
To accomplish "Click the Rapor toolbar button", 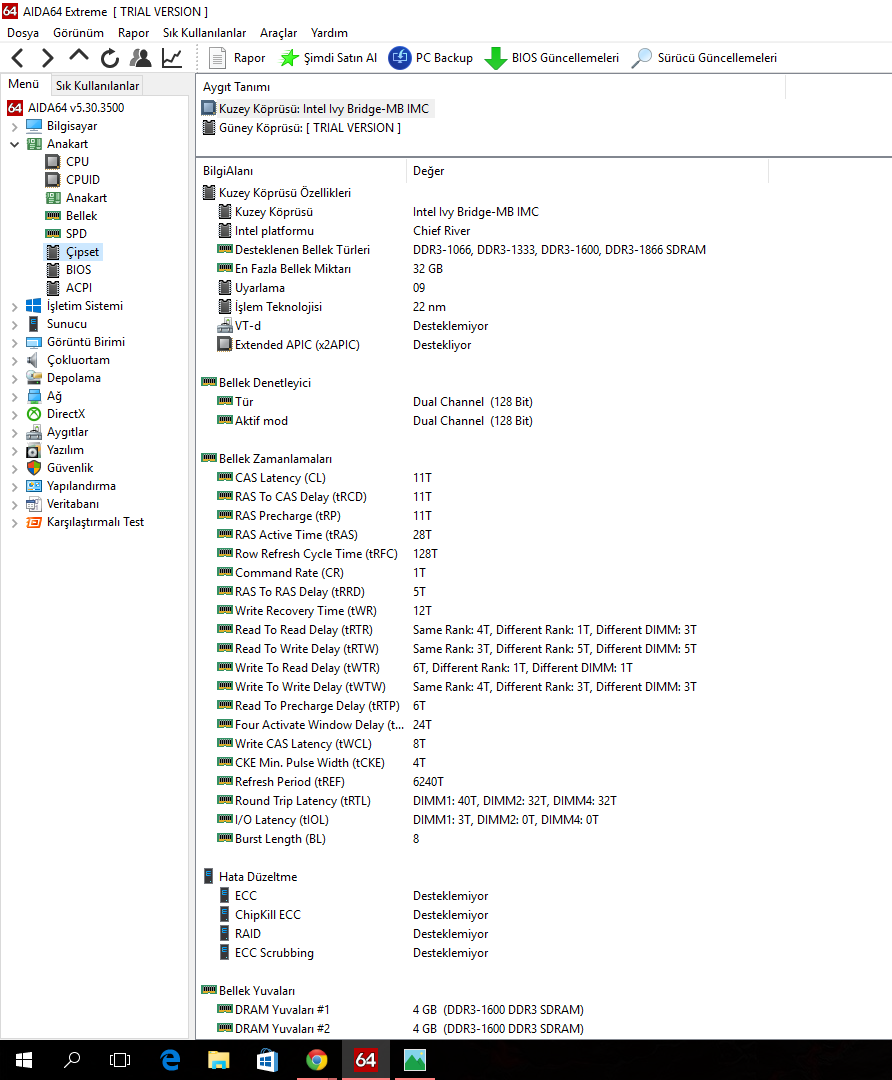I will tap(238, 58).
